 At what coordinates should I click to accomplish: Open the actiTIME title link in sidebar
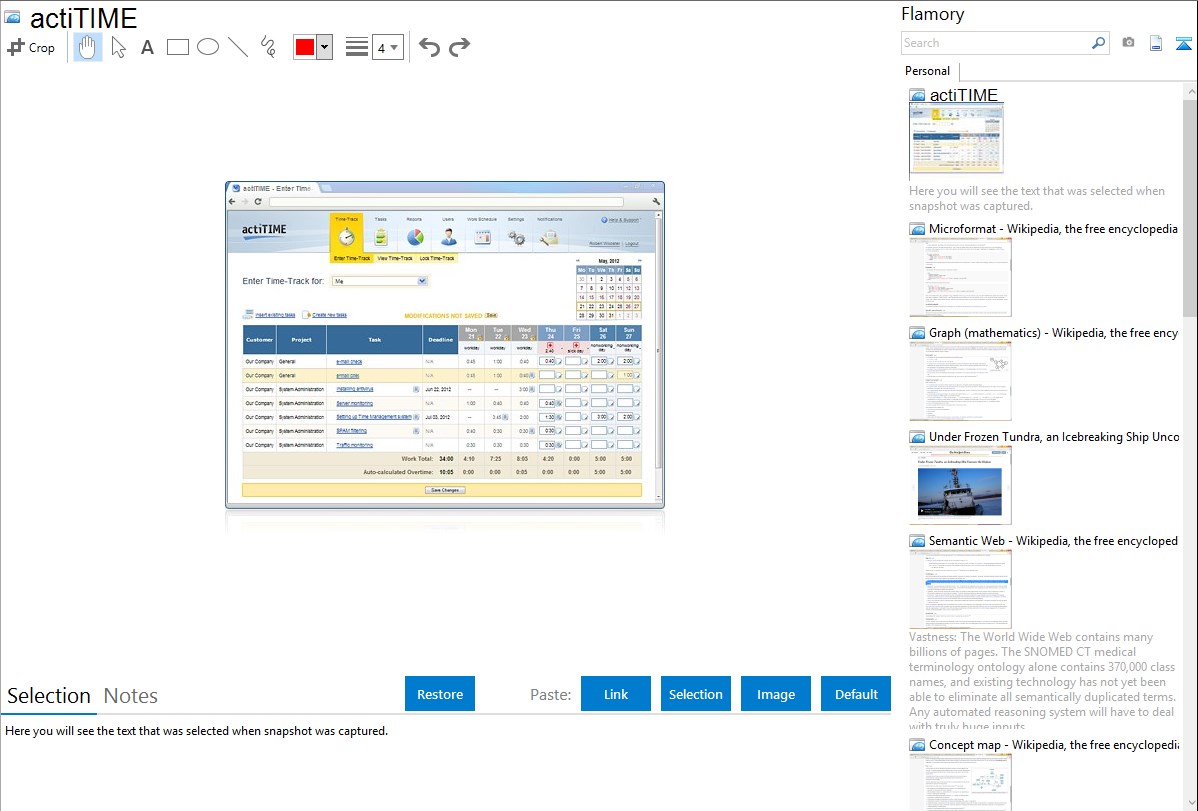pyautogui.click(x=964, y=95)
